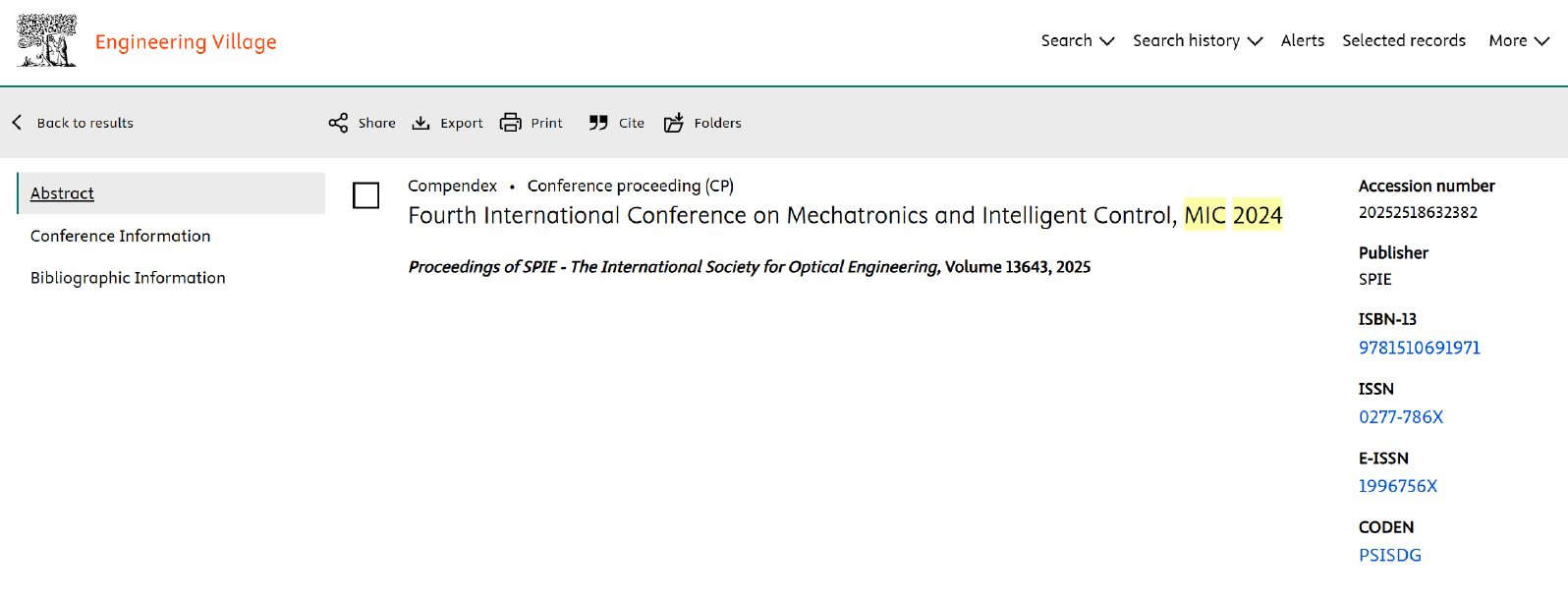Open CODEN link PSISDG
The width and height of the screenshot is (1568, 596).
(x=1390, y=555)
